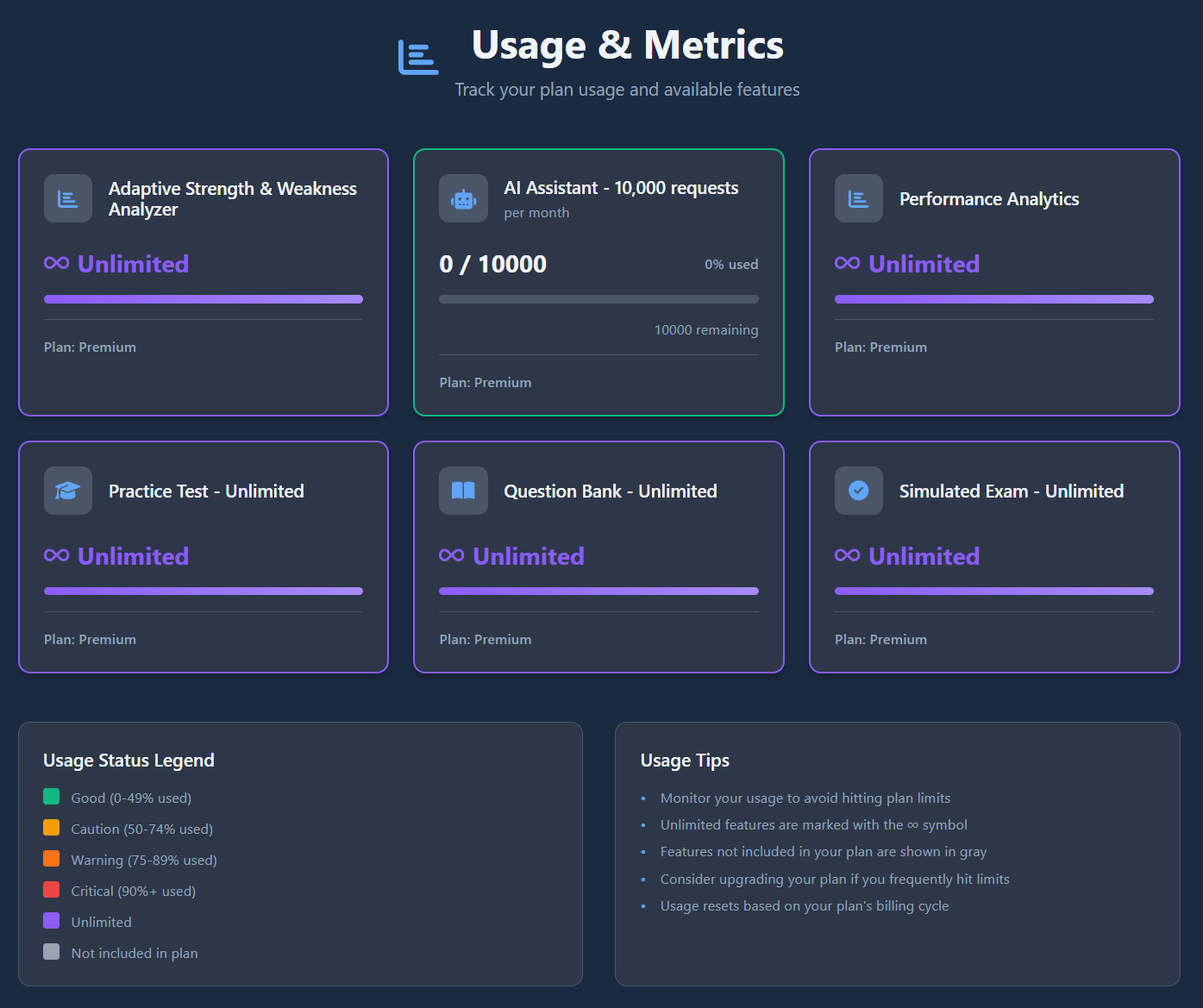The image size is (1203, 1008).
Task: Click the 10000 remaining text link
Action: coord(706,329)
